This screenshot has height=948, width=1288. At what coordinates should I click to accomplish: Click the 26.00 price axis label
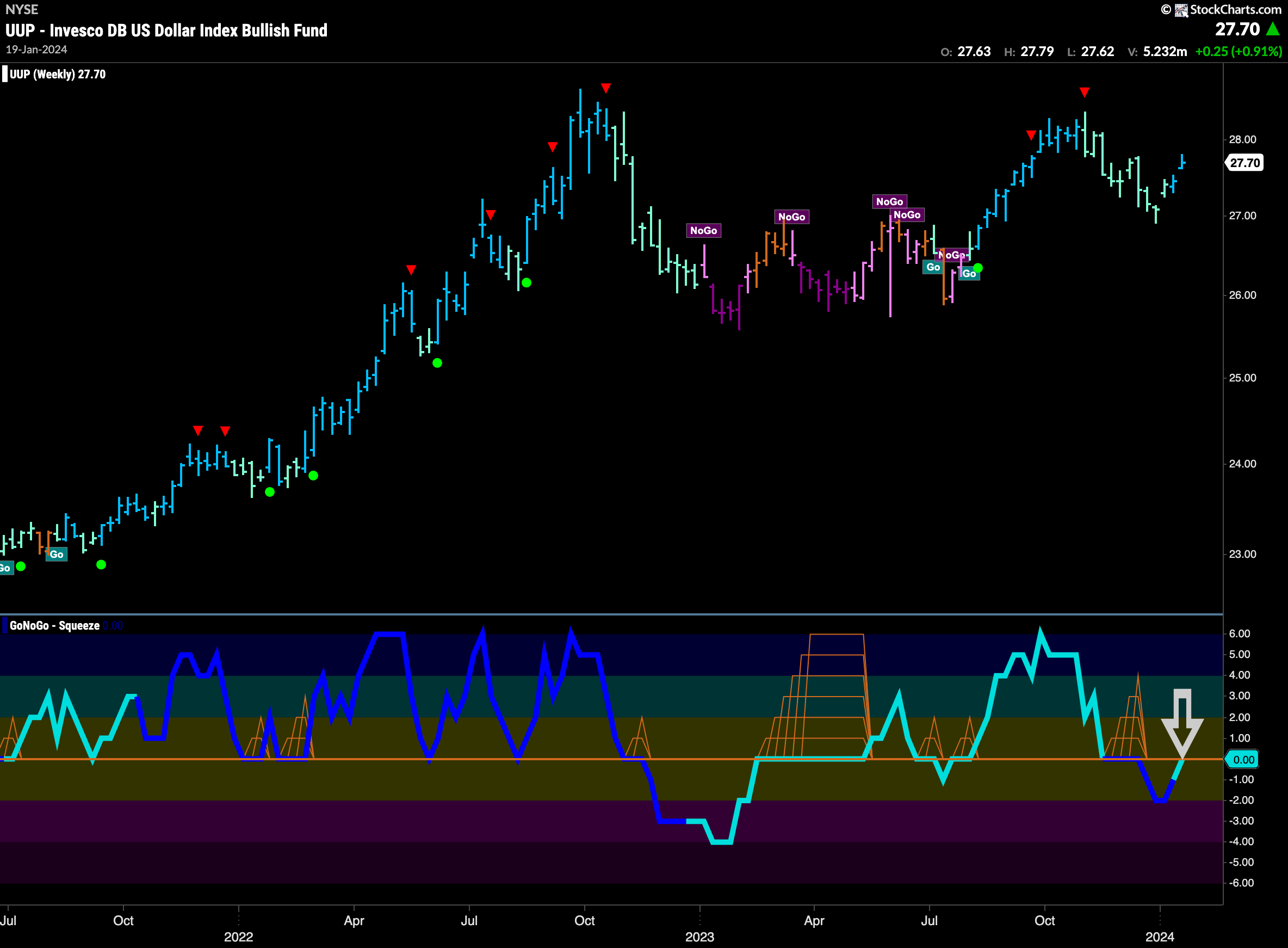pos(1242,295)
